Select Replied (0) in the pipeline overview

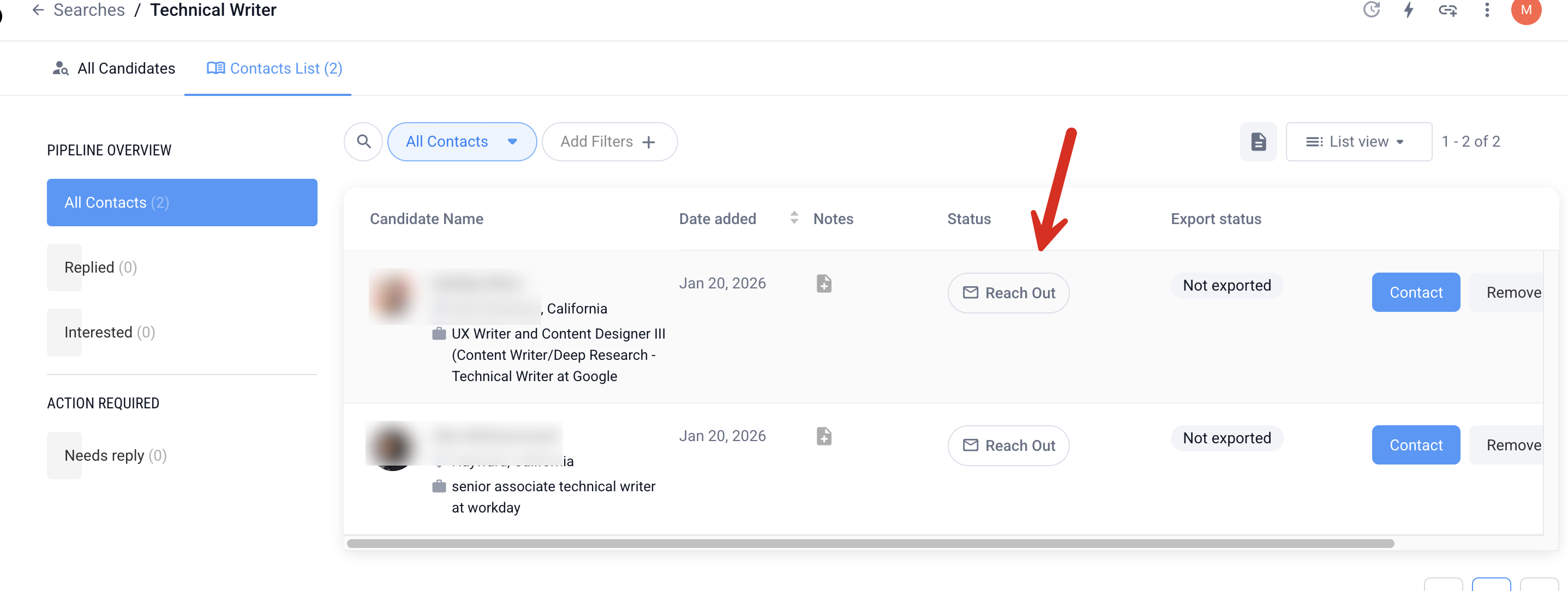(x=100, y=268)
